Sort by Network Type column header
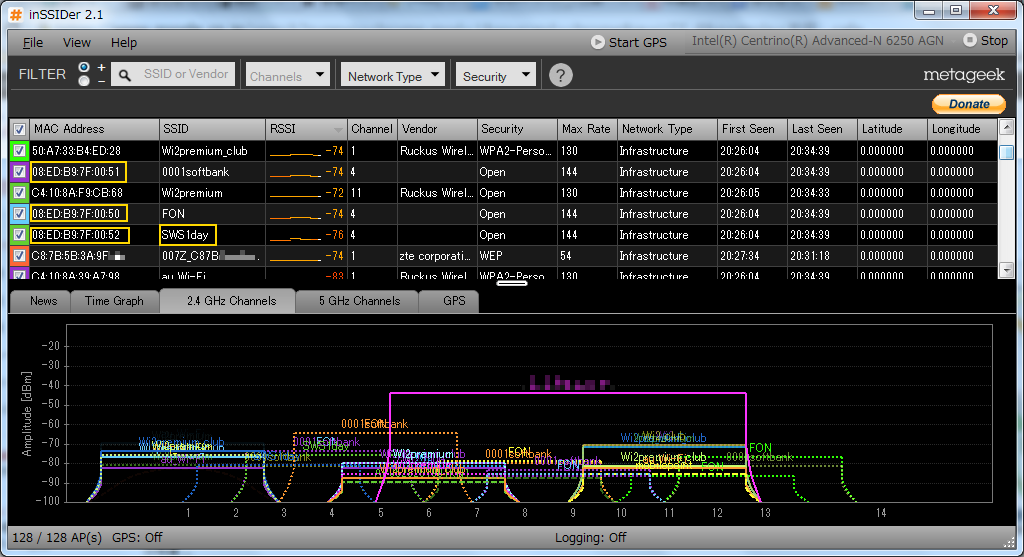 667,129
